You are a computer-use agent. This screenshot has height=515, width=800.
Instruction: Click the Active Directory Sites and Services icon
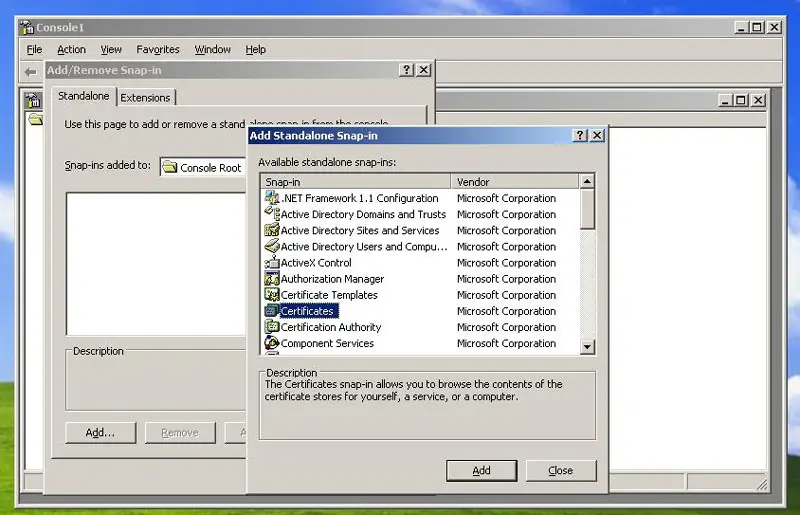(272, 230)
